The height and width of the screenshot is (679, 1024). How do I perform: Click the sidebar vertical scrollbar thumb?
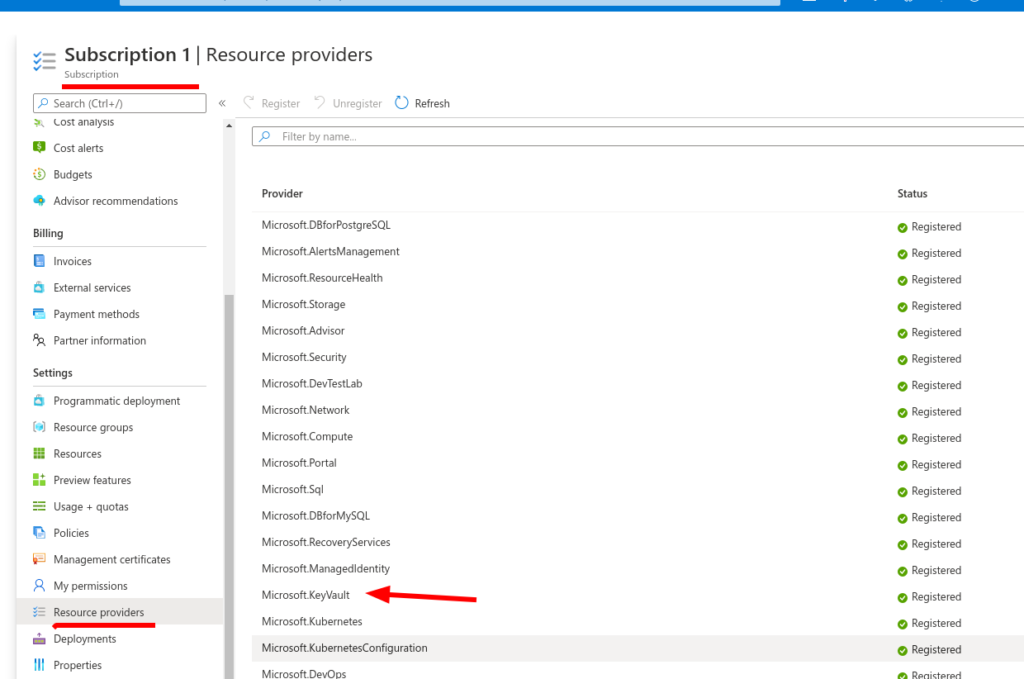(229, 486)
